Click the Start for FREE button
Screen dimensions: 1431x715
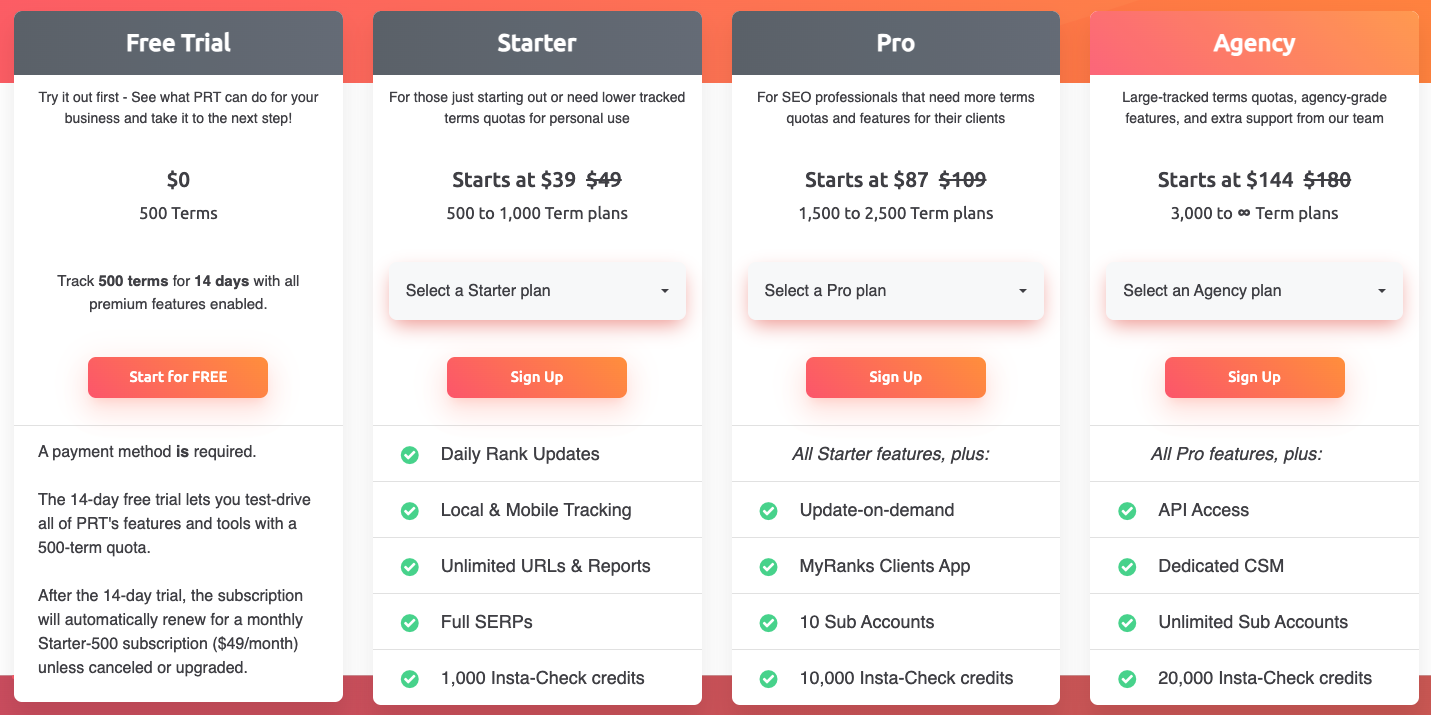(x=178, y=377)
